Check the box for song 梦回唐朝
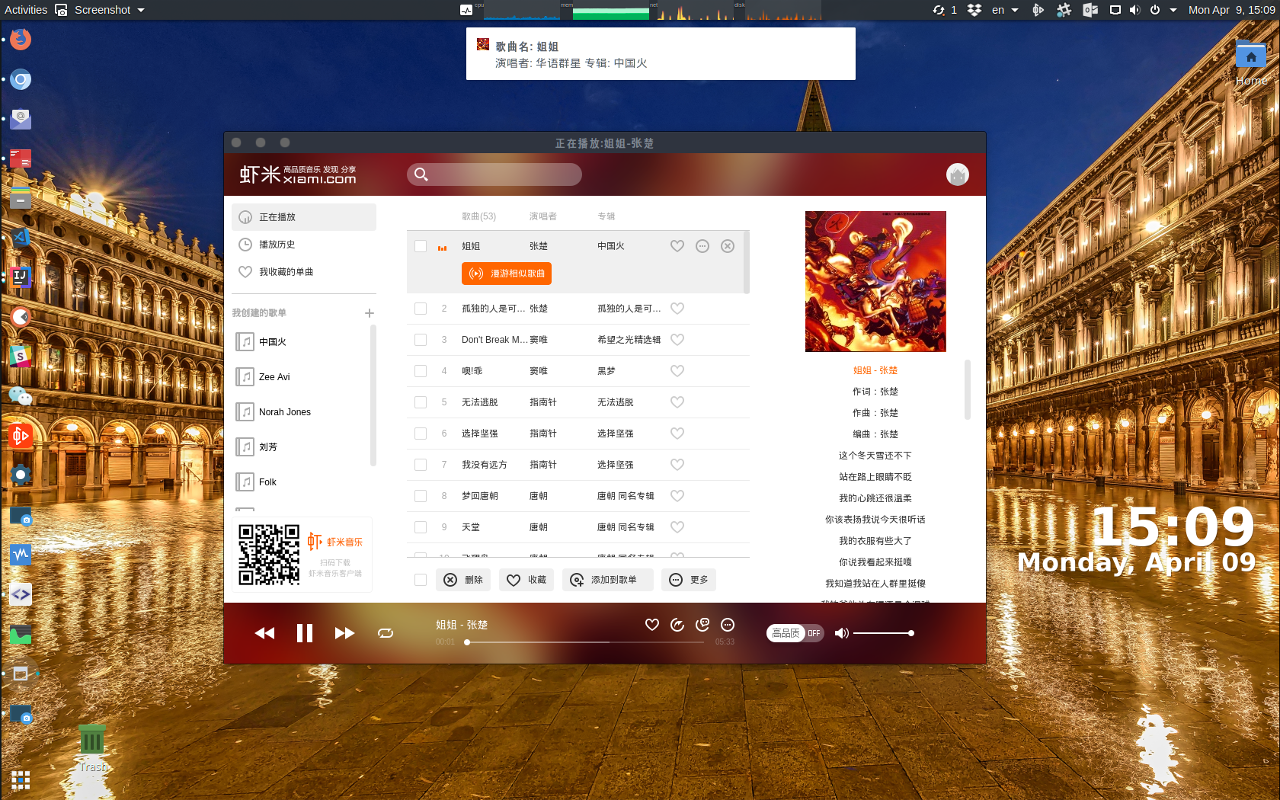The image size is (1280, 800). coord(421,496)
